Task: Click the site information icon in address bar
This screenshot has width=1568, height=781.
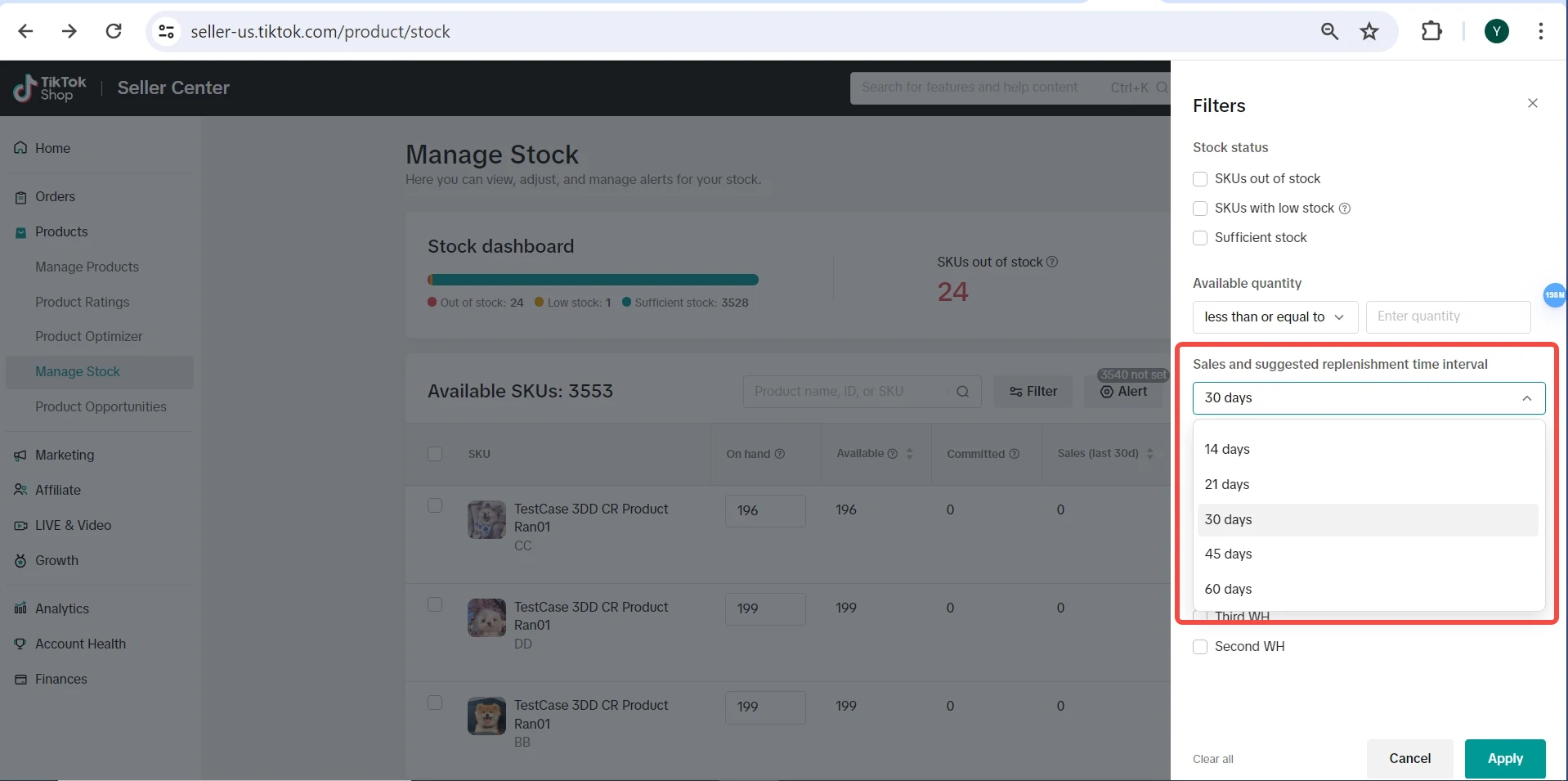Action: [x=167, y=31]
